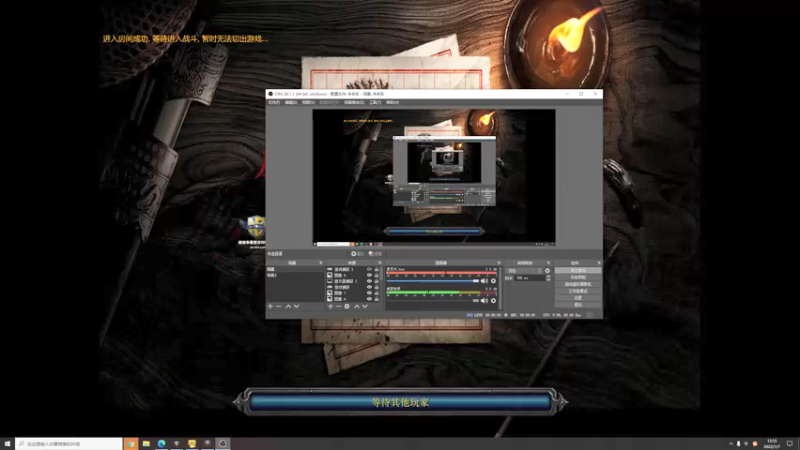
Task: Add a new source with the Sources plus icon
Action: pyautogui.click(x=331, y=306)
